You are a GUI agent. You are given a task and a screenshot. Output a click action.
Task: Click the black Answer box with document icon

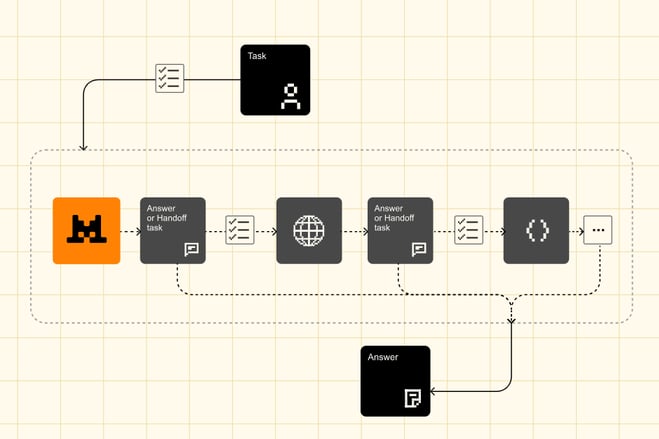point(395,381)
